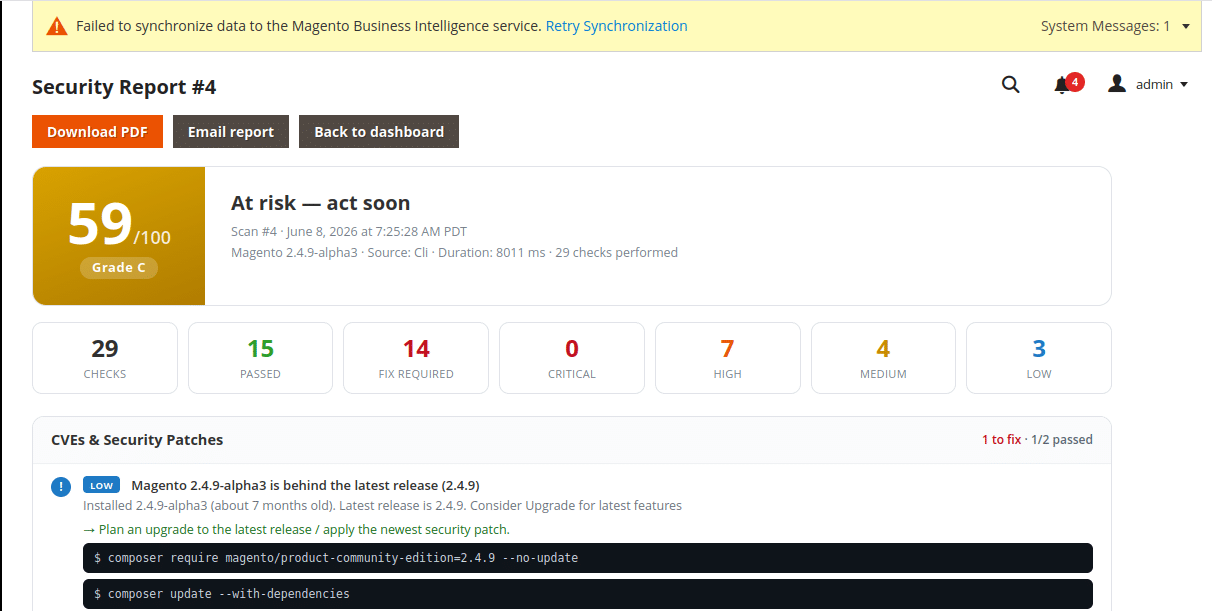Click the 'Installed 2.4.9-alpha3' description line
Image resolution: width=1212 pixels, height=611 pixels.
tap(382, 506)
